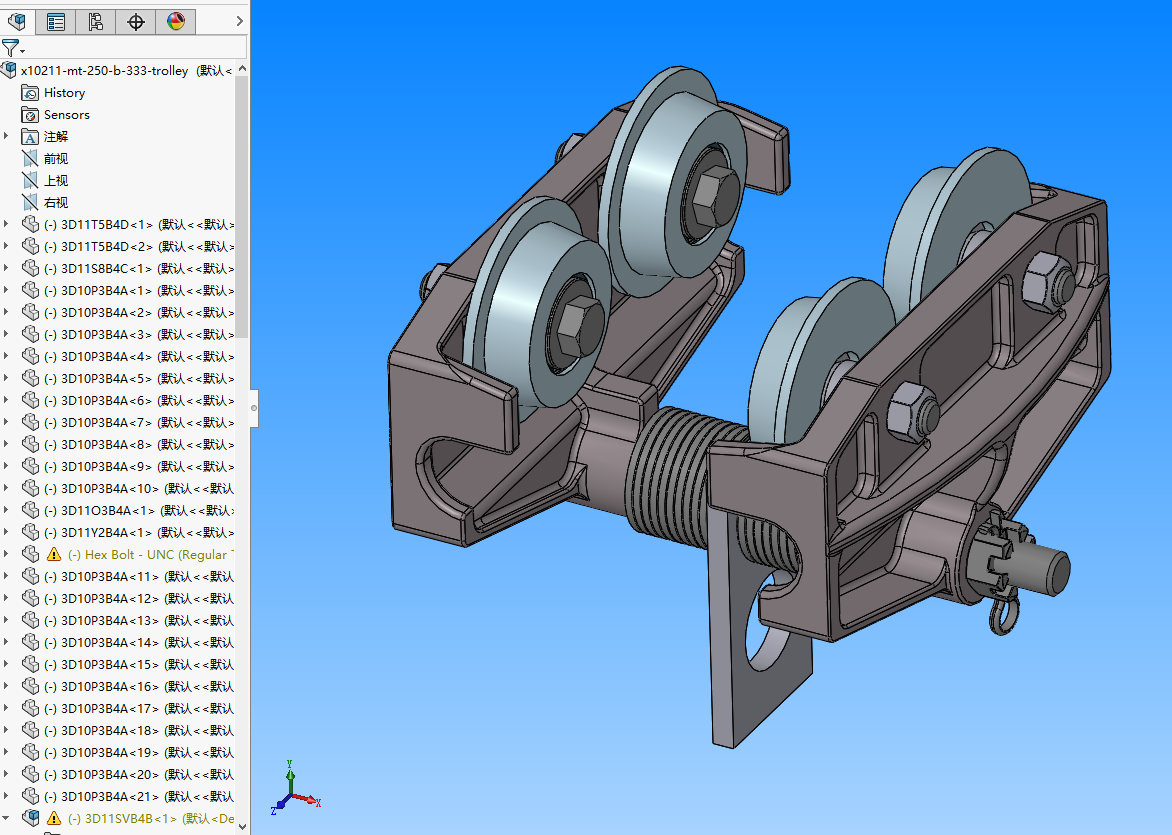
Task: Expand hidden manager tabs with the chevron arrow
Action: (x=239, y=21)
